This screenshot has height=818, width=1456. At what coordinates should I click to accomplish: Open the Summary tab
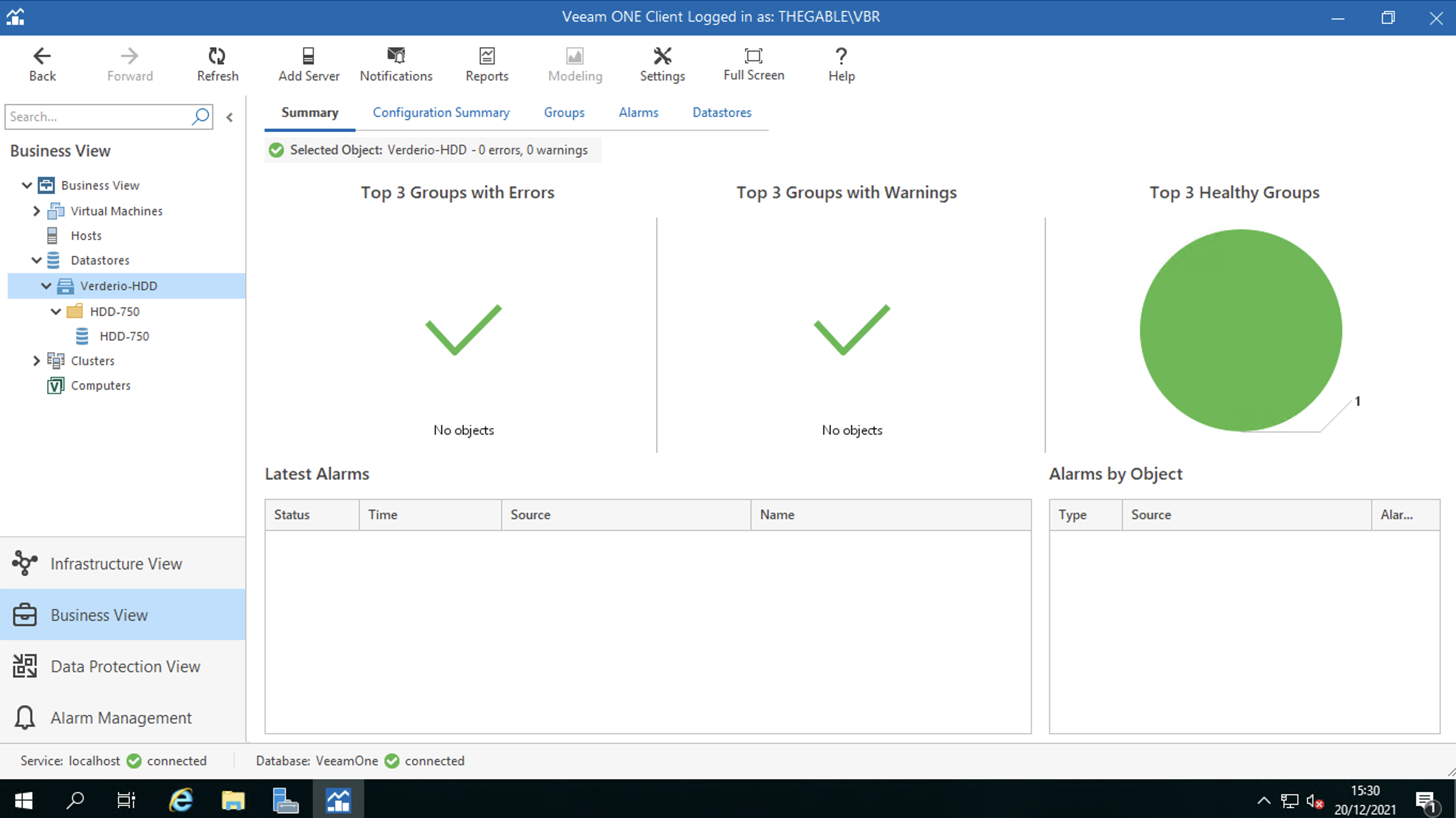[x=310, y=112]
